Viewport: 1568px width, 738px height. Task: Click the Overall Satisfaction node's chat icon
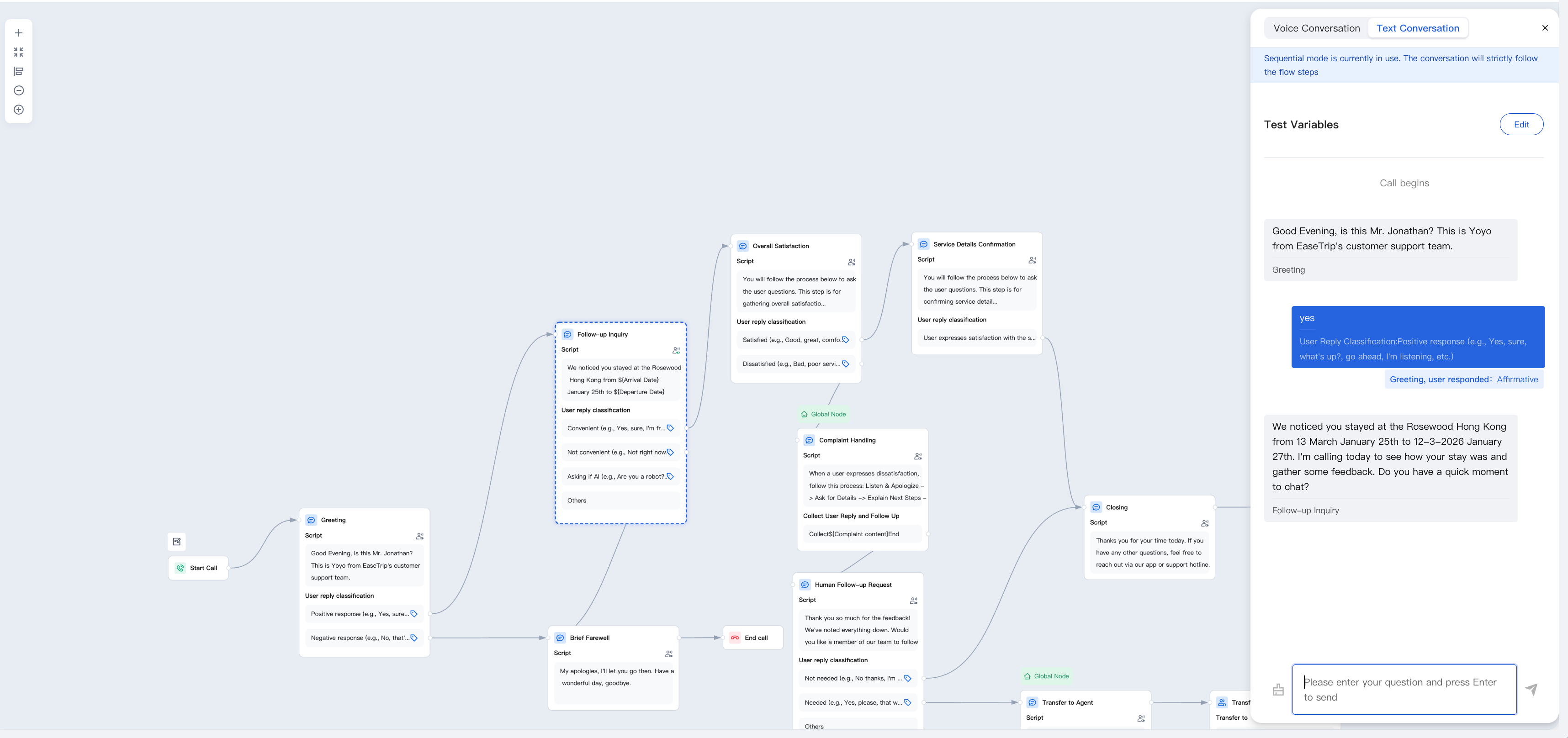click(x=742, y=246)
